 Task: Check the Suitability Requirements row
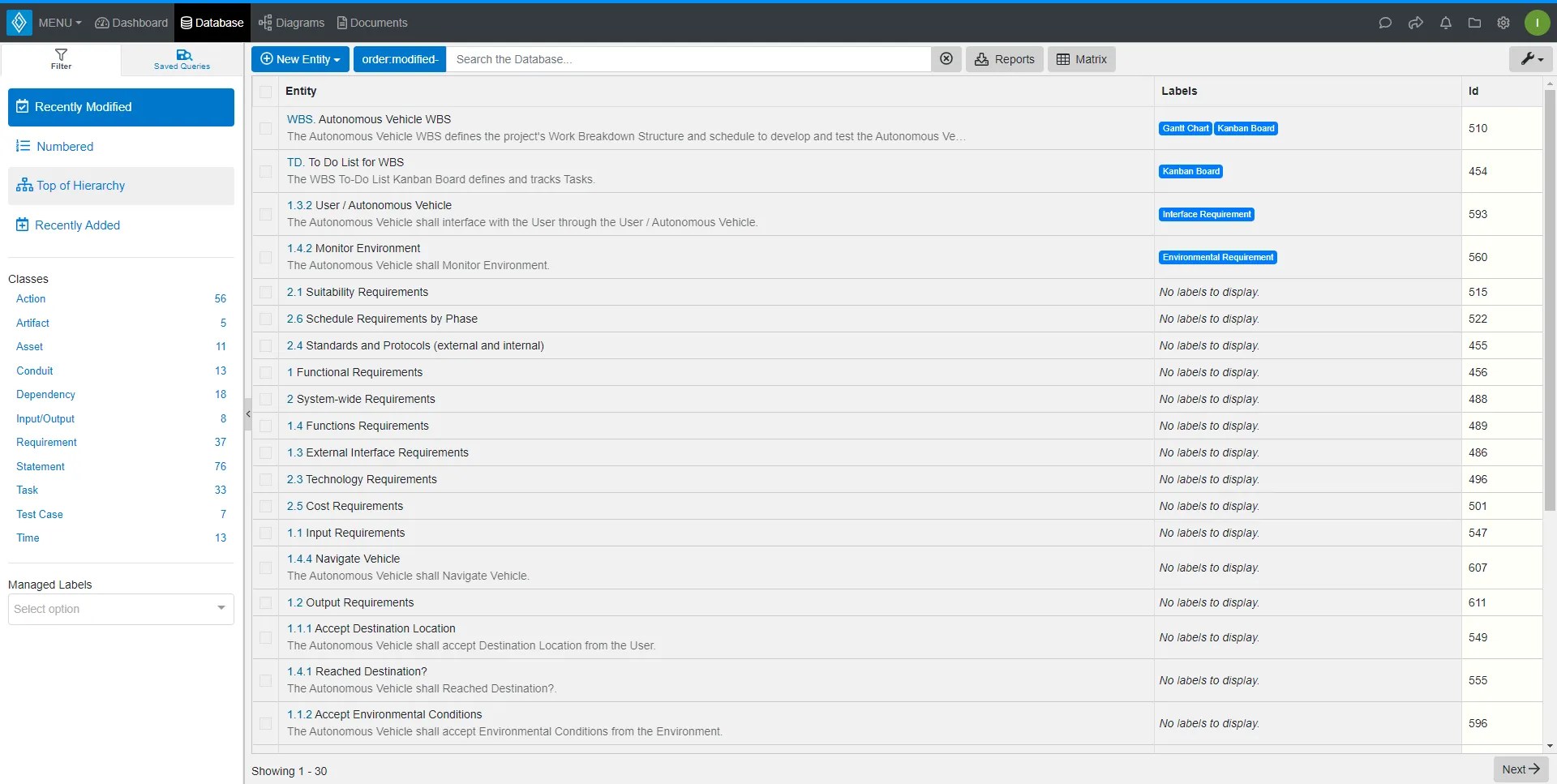pyautogui.click(x=265, y=292)
